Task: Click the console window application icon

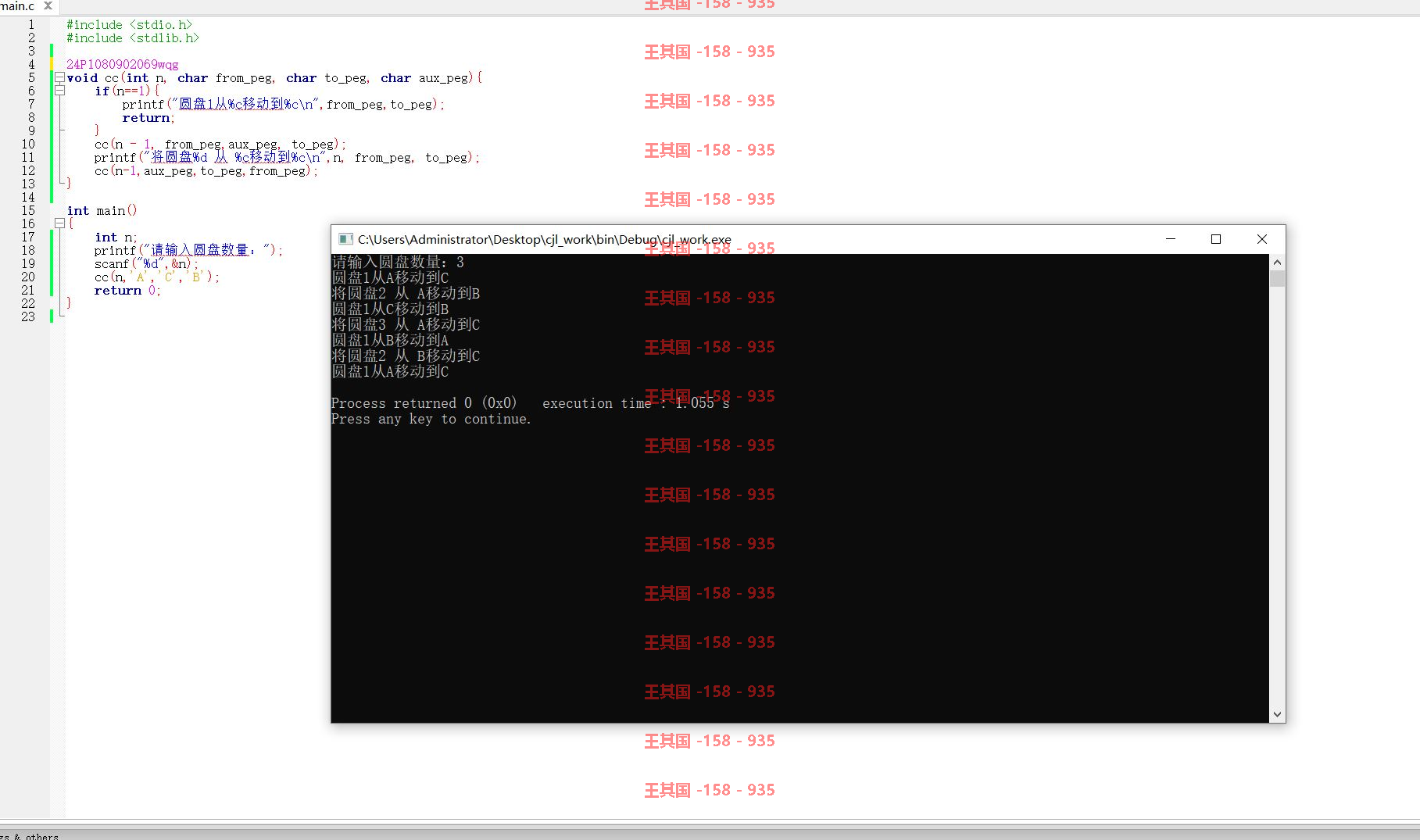Action: pos(345,239)
